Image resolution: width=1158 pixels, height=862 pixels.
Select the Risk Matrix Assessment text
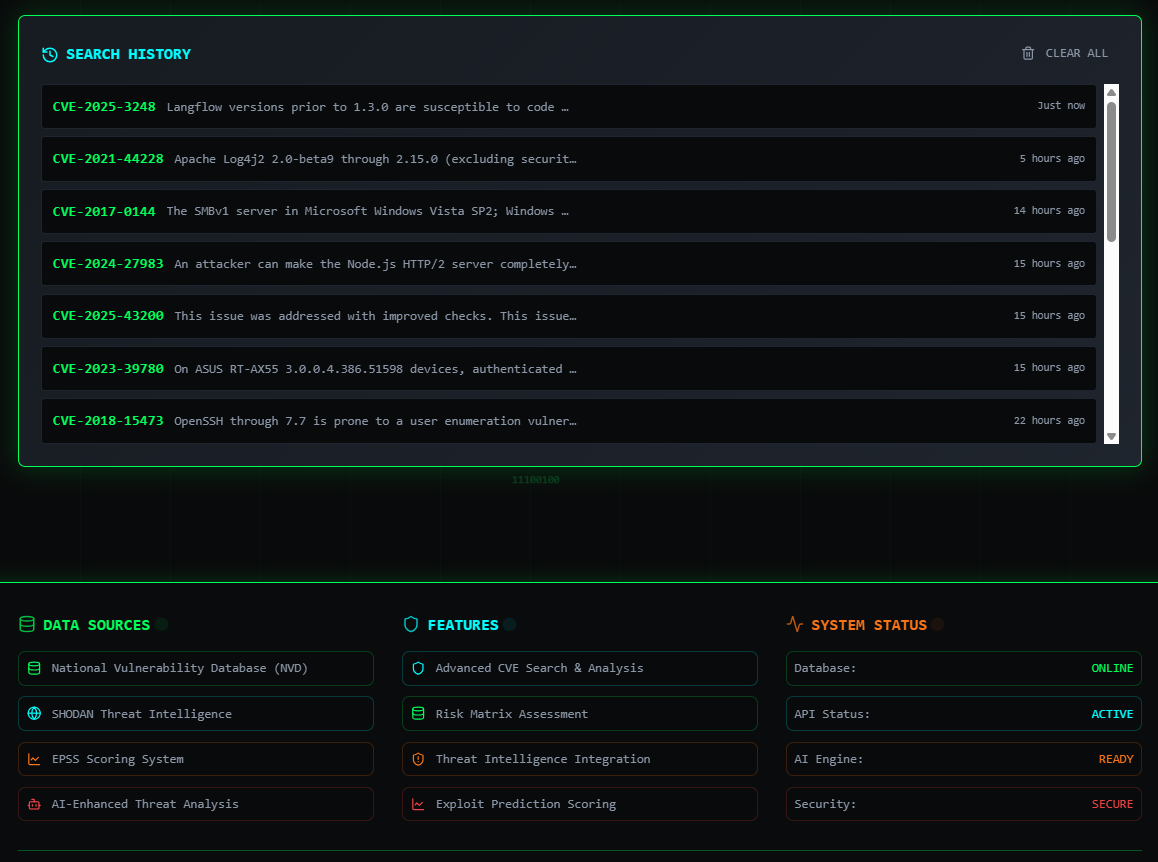coord(512,714)
